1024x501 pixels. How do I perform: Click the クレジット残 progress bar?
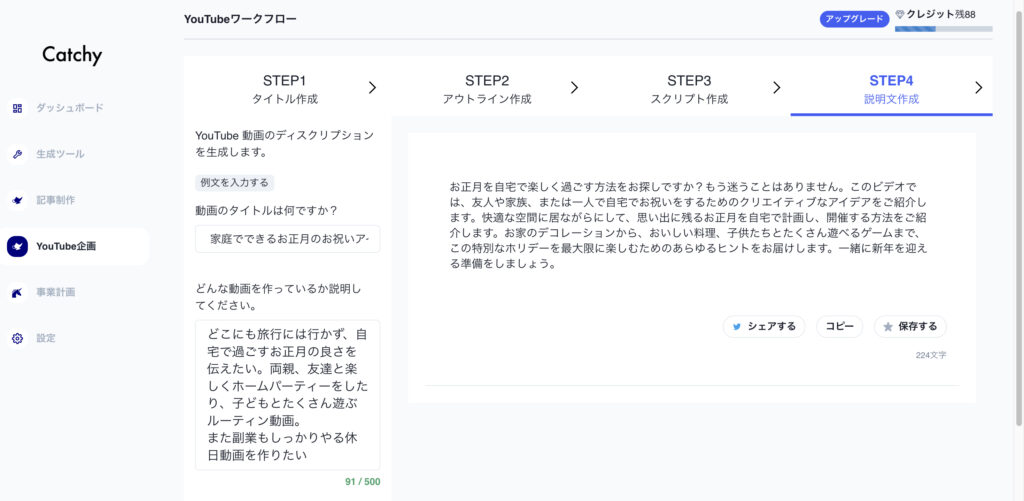(x=943, y=29)
